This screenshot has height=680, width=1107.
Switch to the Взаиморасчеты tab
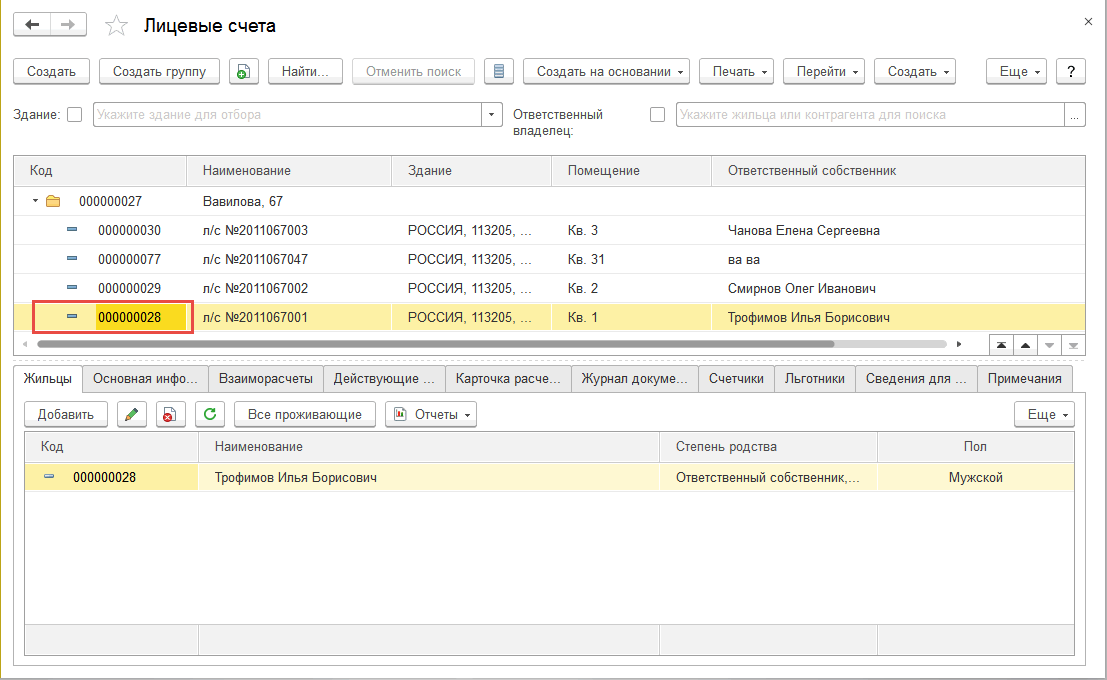click(x=266, y=379)
